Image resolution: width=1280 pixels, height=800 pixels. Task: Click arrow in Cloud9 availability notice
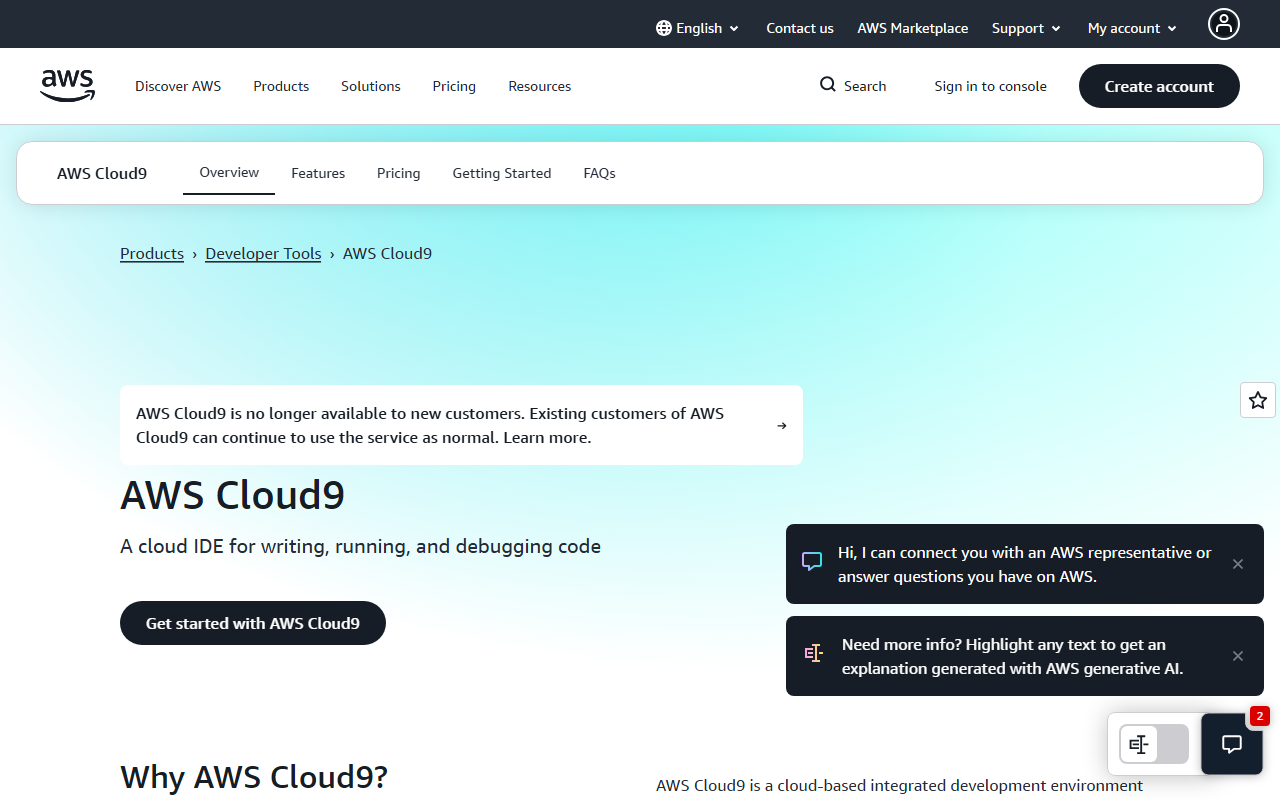(x=782, y=425)
